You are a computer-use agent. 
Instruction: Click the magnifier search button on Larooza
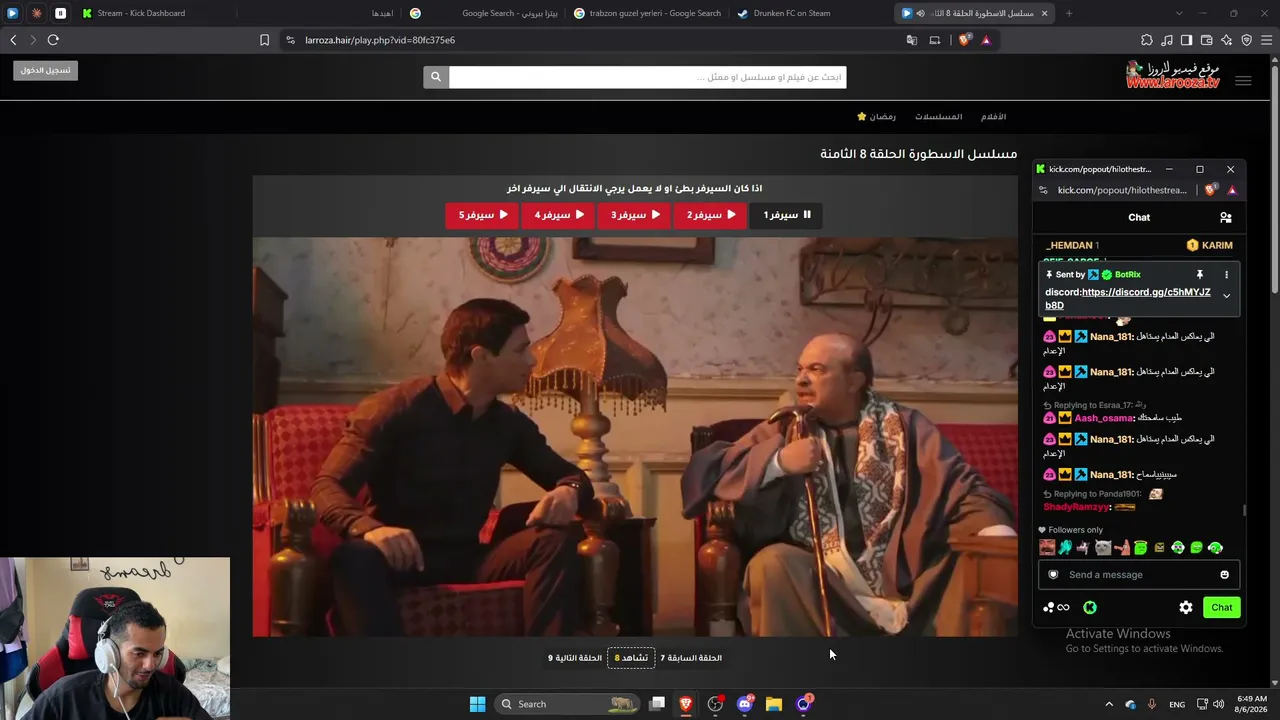(x=435, y=77)
